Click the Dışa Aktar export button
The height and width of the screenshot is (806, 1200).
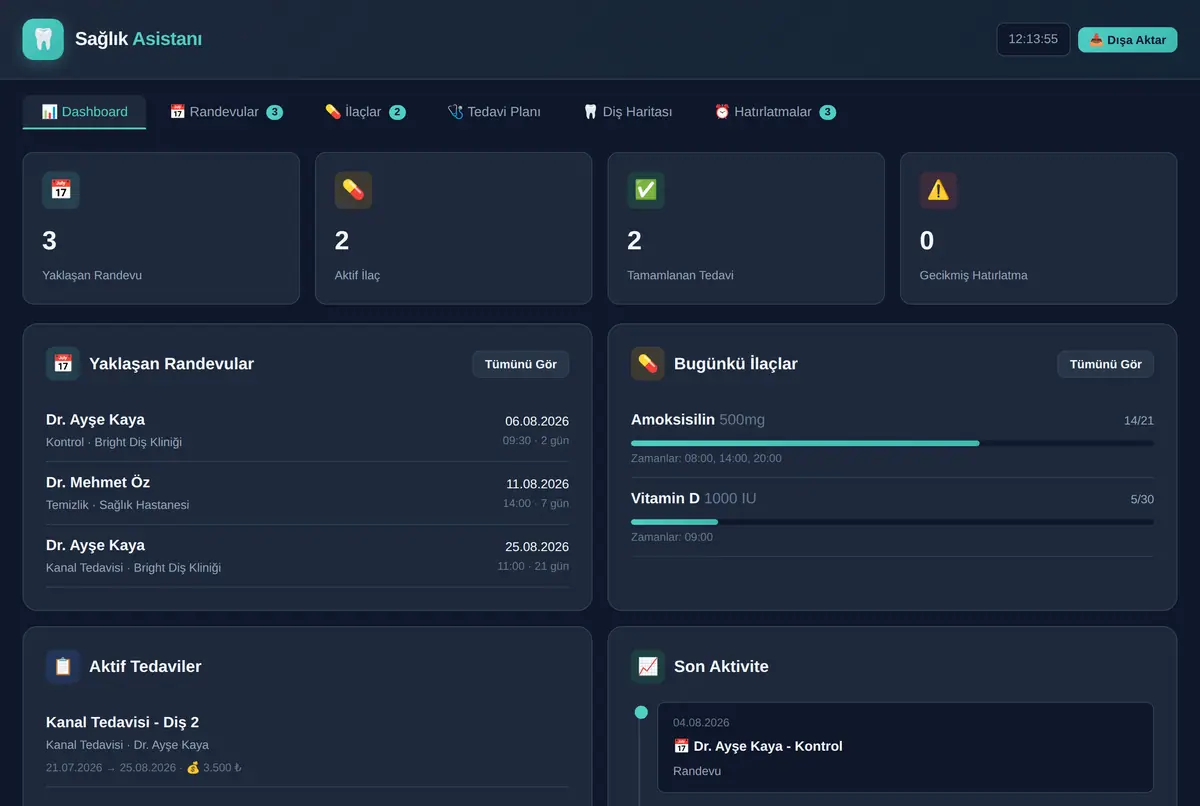pos(1128,40)
